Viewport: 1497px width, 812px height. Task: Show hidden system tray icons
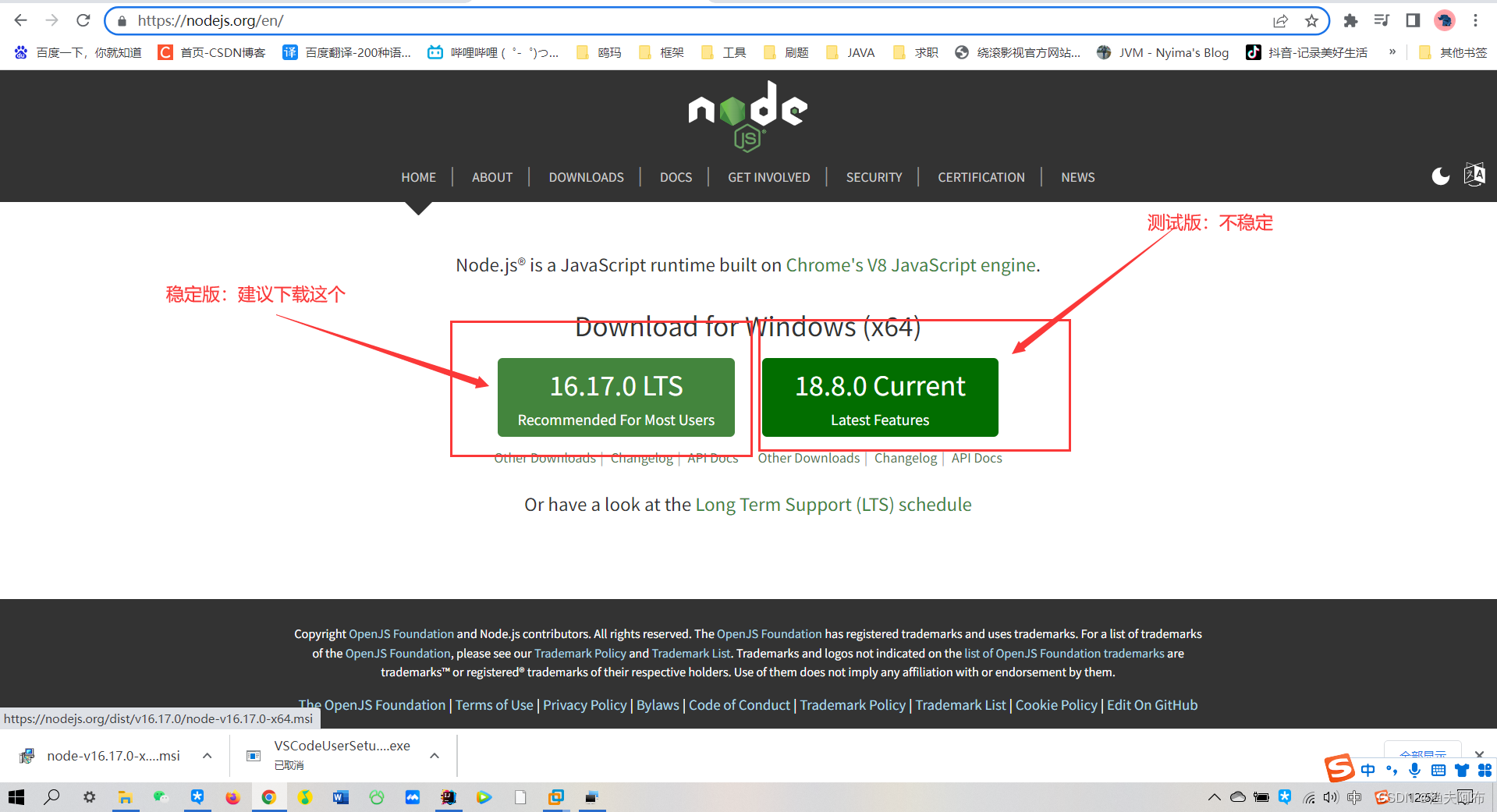point(1214,797)
